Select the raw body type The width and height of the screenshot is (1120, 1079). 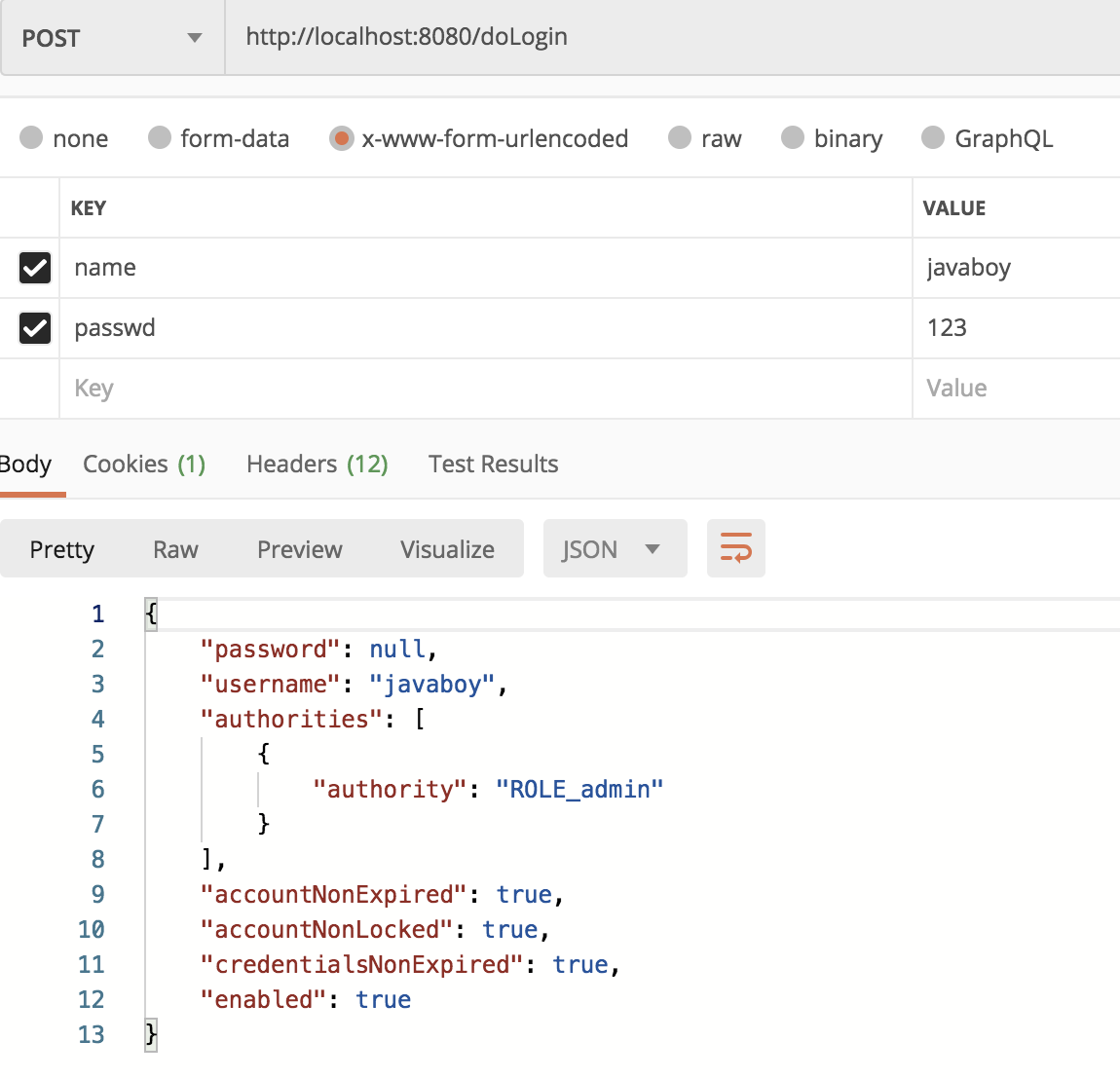point(680,138)
